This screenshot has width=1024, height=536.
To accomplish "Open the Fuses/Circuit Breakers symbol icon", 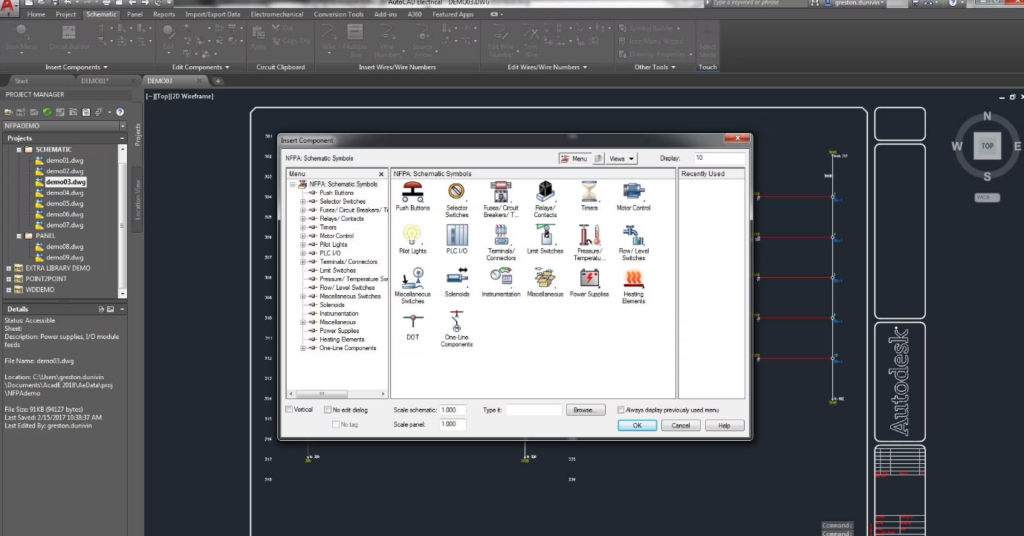I will pyautogui.click(x=501, y=193).
